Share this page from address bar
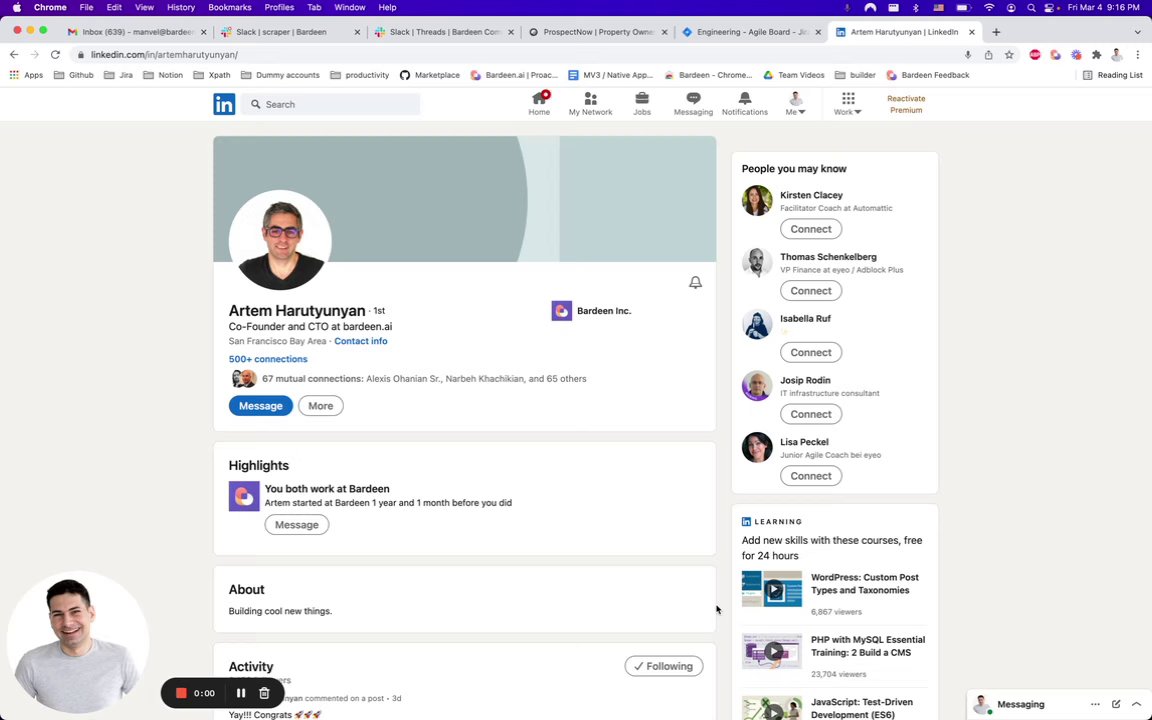The image size is (1152, 720). click(x=989, y=55)
